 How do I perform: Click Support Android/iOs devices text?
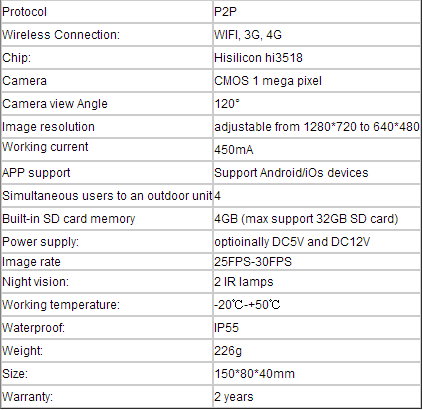click(x=291, y=173)
